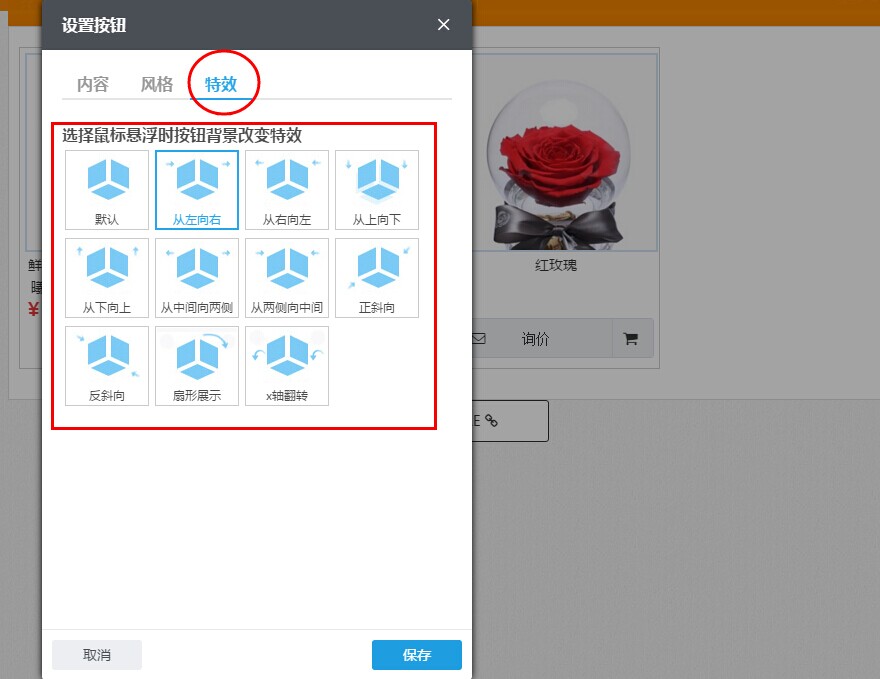Viewport: 880px width, 679px height.
Task: Click the shopping cart icon
Action: click(631, 339)
